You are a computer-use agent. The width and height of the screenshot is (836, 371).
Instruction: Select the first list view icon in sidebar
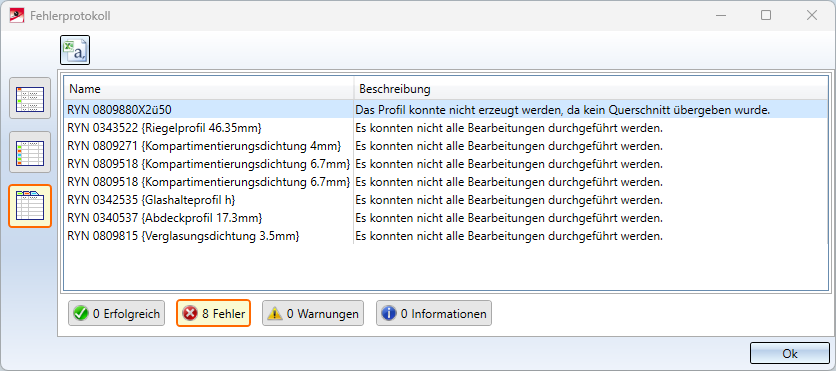click(30, 98)
